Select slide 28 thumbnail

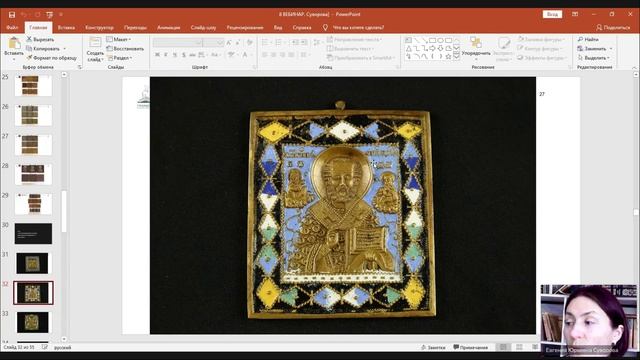point(33,174)
